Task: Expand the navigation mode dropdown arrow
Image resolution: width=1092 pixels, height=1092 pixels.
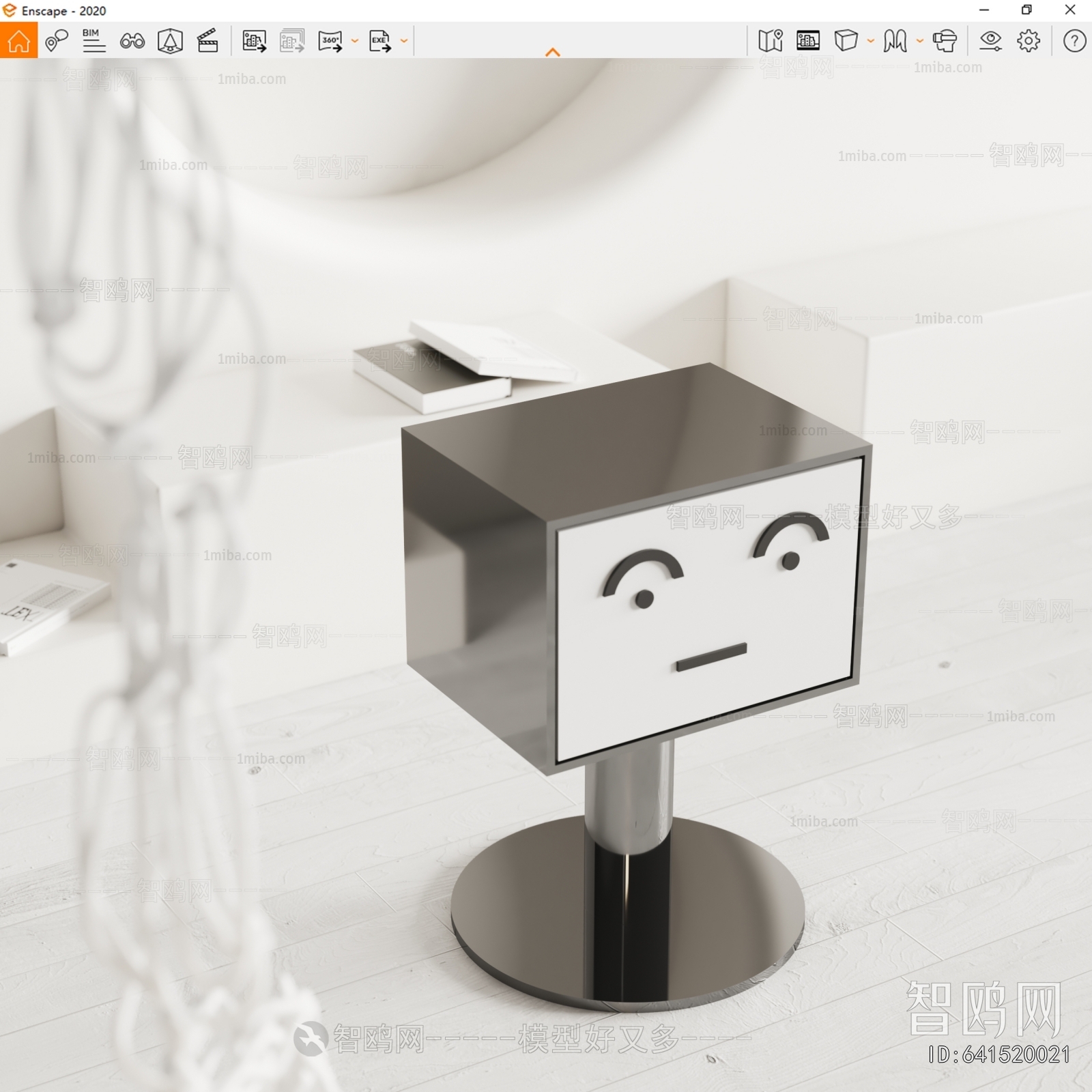Action: point(919,41)
